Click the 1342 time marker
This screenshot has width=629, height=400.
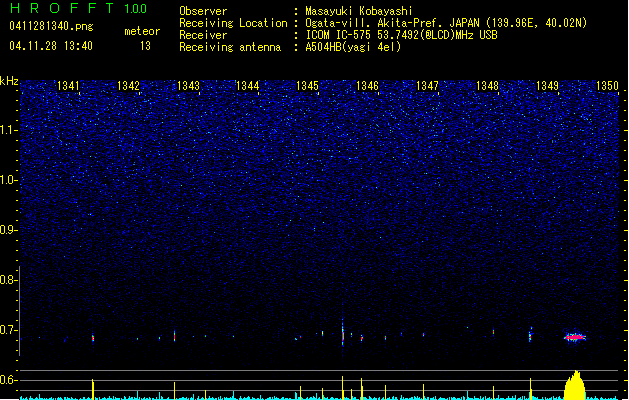(x=128, y=85)
